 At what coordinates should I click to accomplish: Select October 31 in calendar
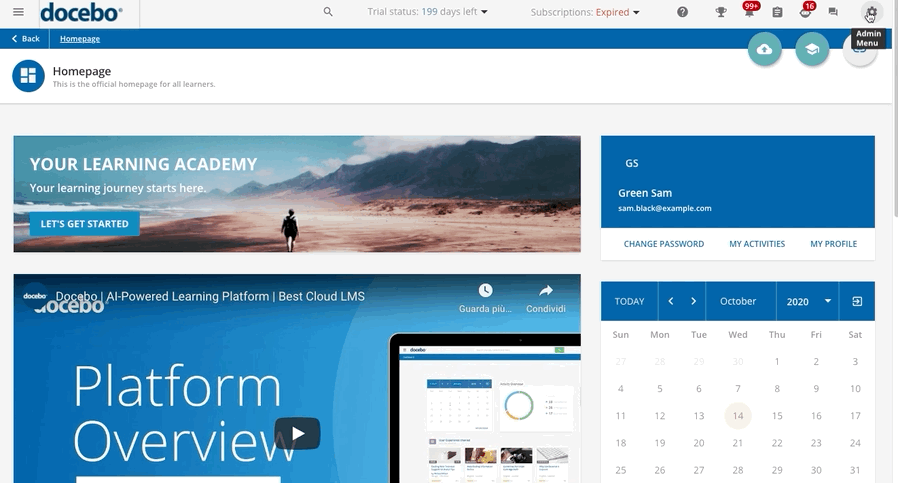(855, 470)
